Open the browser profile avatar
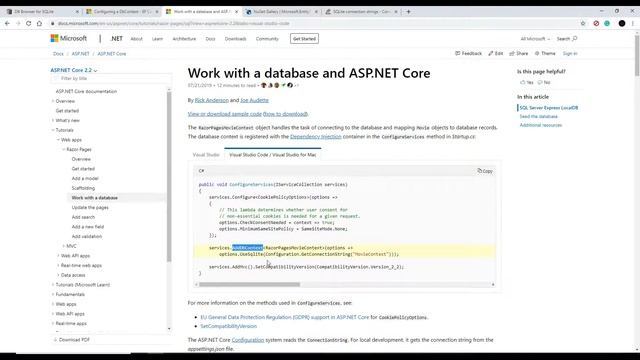The width and height of the screenshot is (640, 360). tap(622, 24)
